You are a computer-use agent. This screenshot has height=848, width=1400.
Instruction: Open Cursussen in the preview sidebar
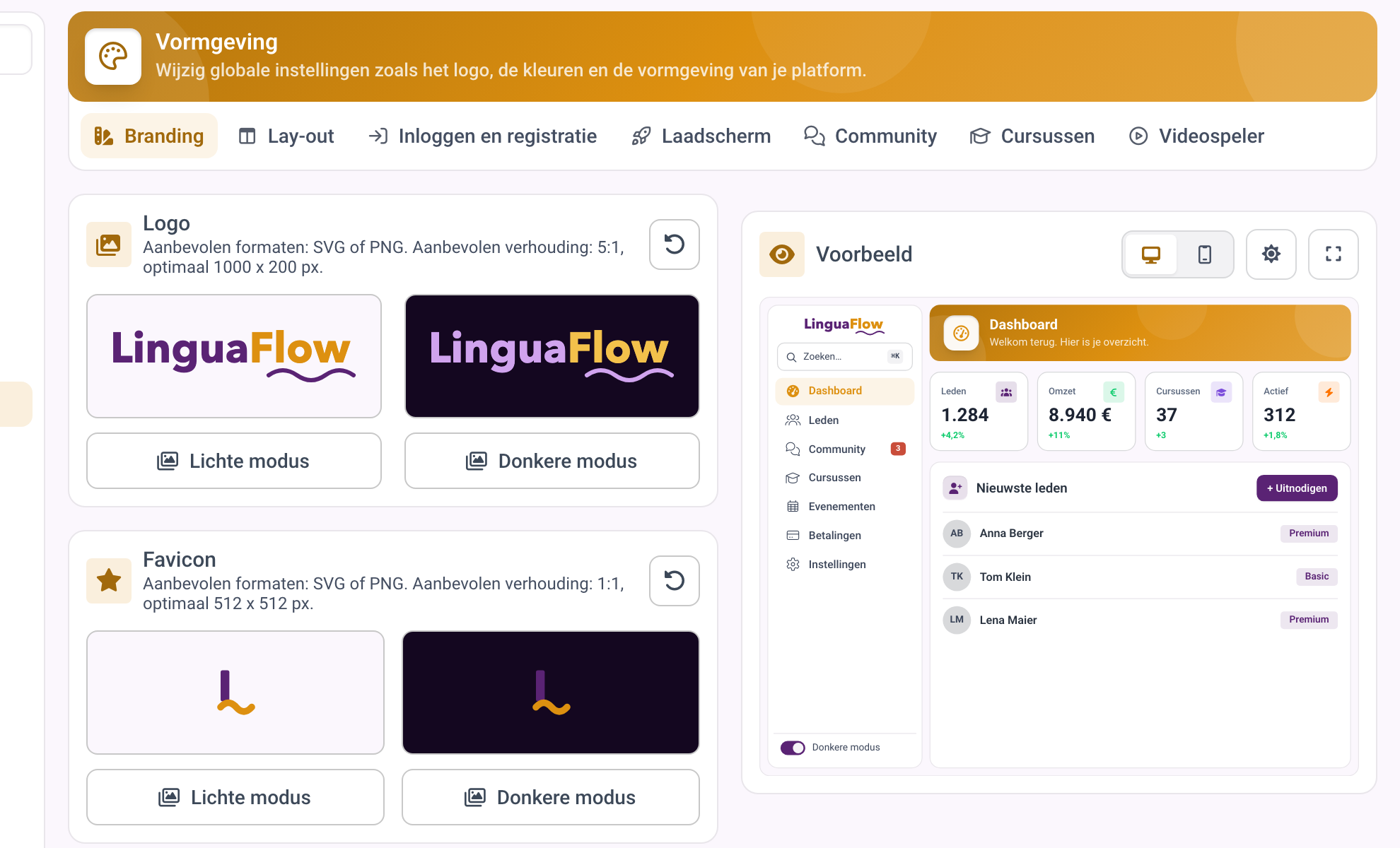pyautogui.click(x=845, y=478)
